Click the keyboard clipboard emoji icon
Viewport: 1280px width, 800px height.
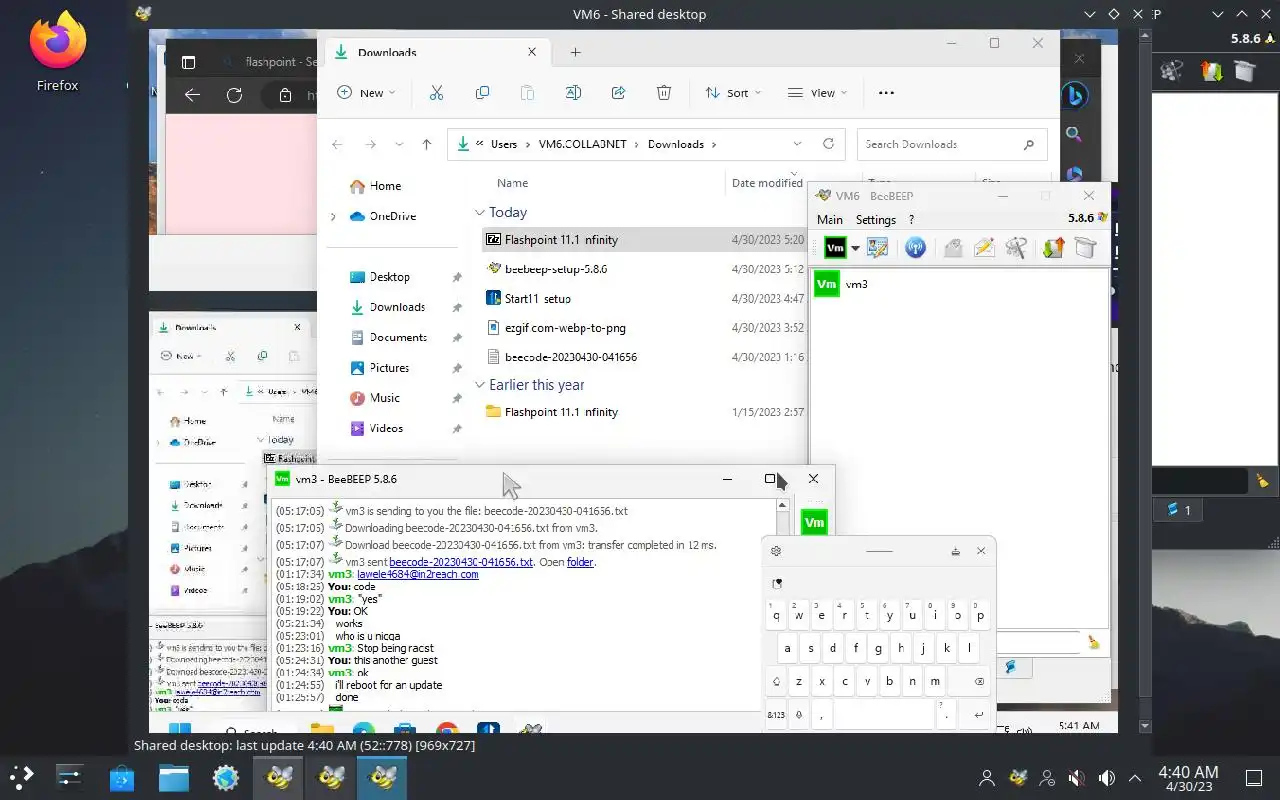[x=777, y=583]
